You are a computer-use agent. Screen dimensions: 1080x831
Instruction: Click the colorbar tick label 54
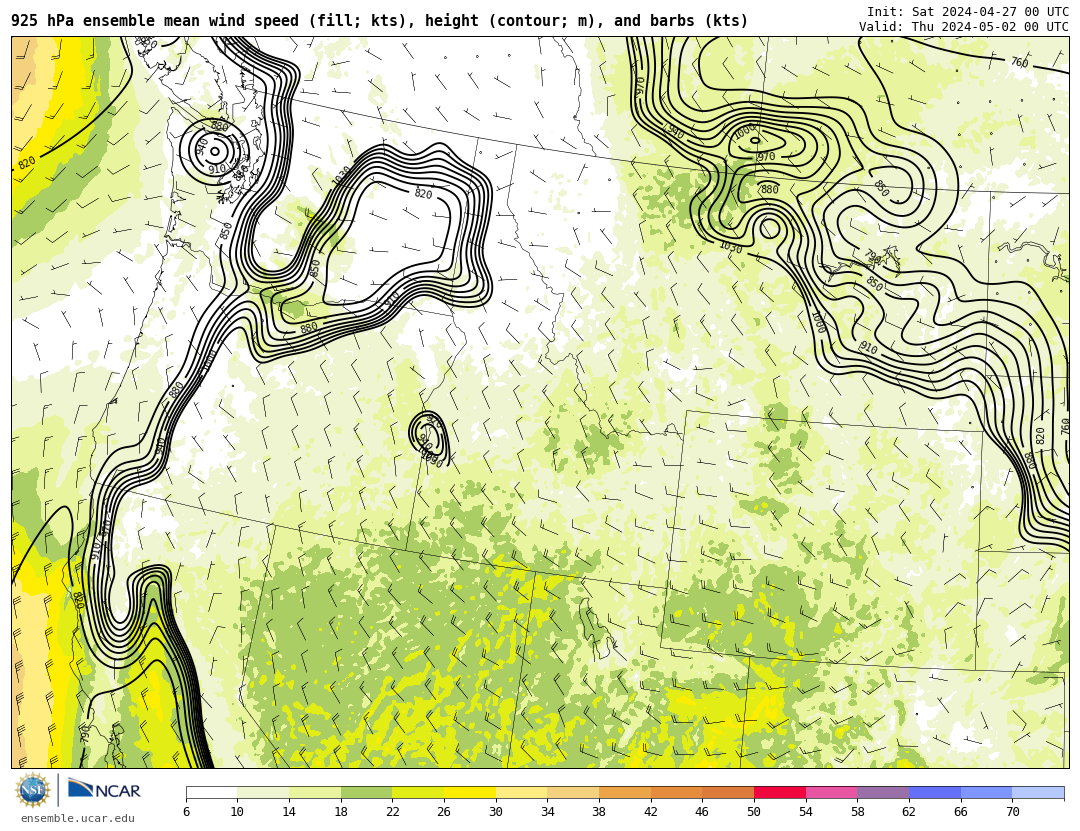[805, 812]
